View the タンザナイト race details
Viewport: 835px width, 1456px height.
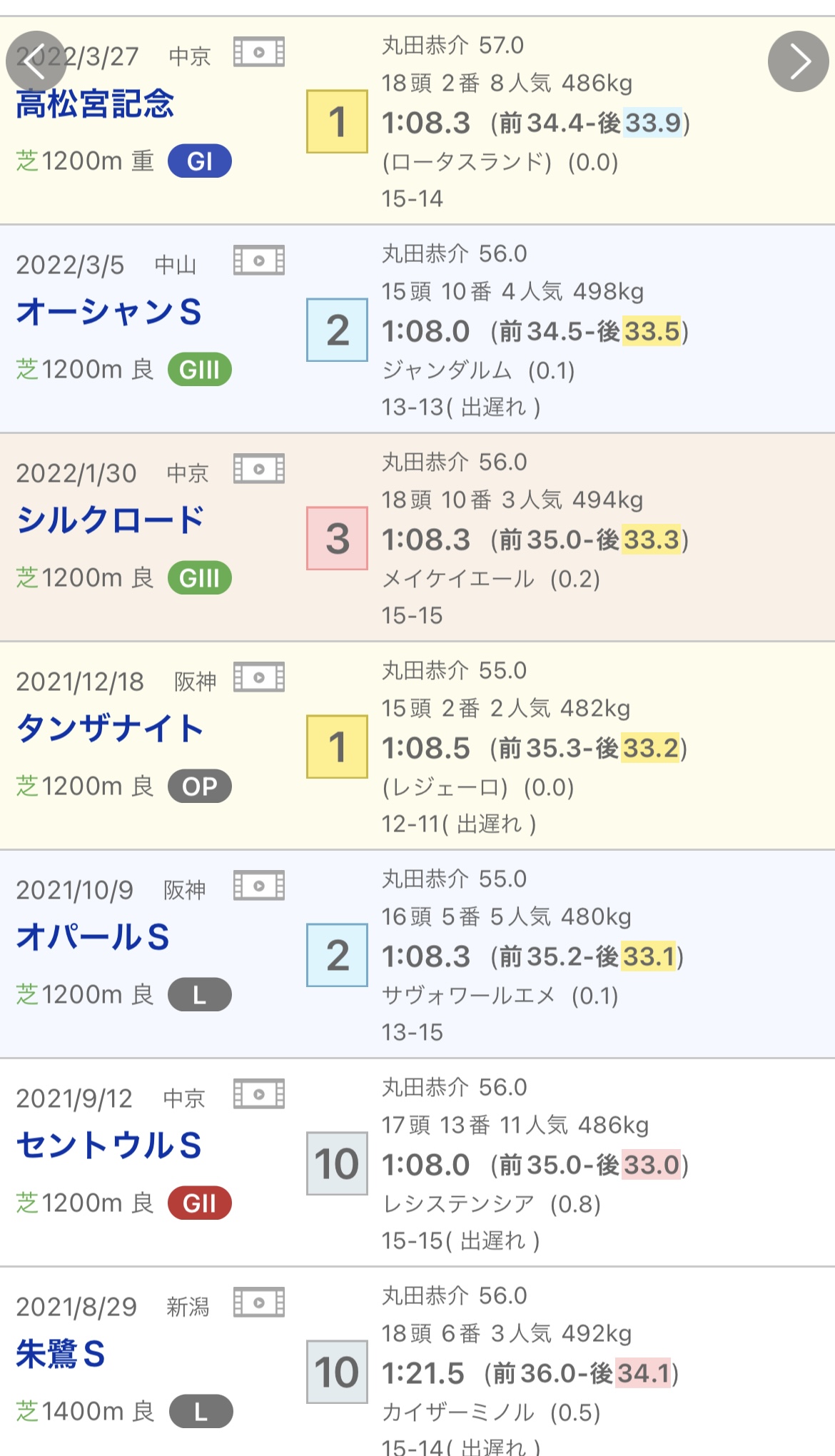[x=111, y=729]
